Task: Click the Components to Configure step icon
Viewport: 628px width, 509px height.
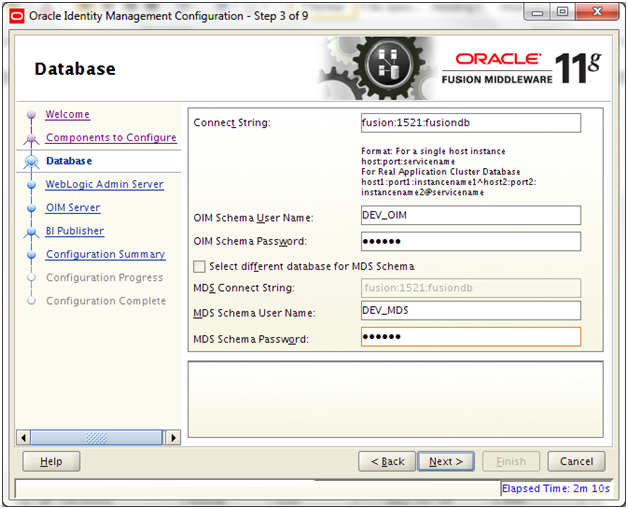Action: point(31,139)
